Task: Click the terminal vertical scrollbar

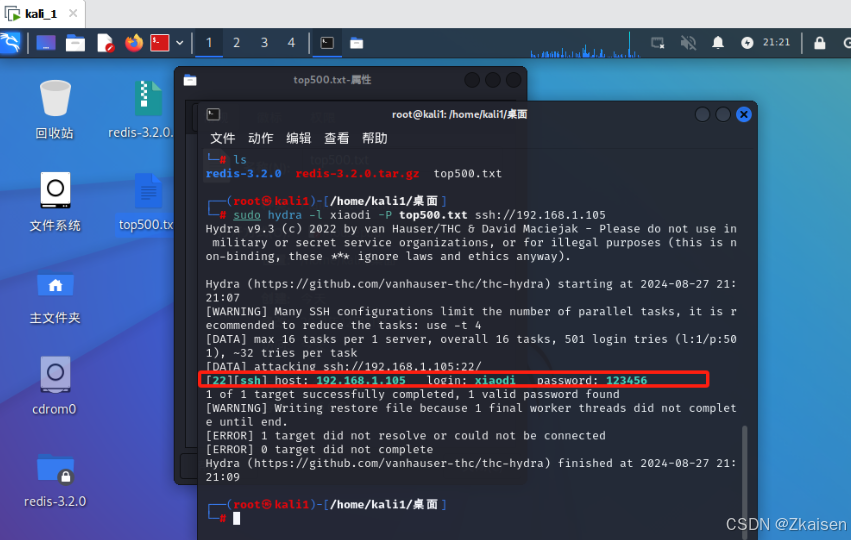Action: [745, 480]
